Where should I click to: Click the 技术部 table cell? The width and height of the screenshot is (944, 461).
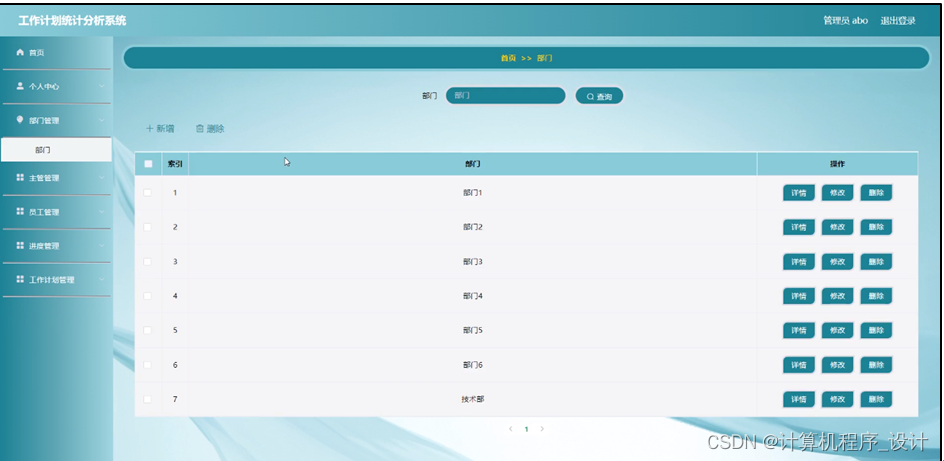(x=473, y=399)
